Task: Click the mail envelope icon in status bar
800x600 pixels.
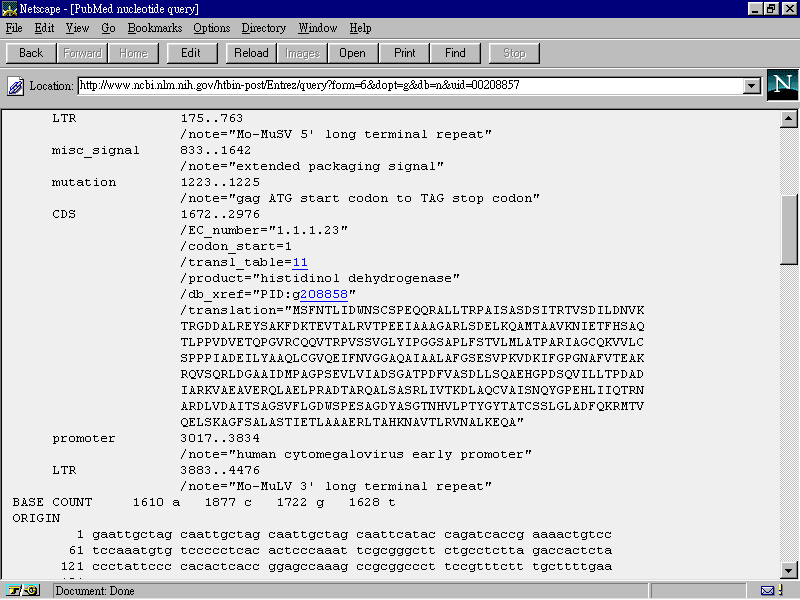Action: click(x=767, y=591)
